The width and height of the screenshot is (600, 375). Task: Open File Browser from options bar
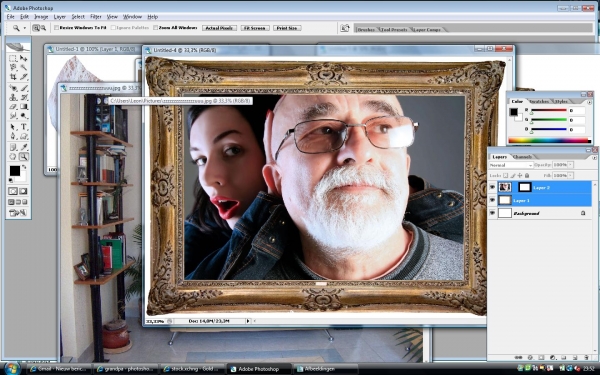coord(345,28)
